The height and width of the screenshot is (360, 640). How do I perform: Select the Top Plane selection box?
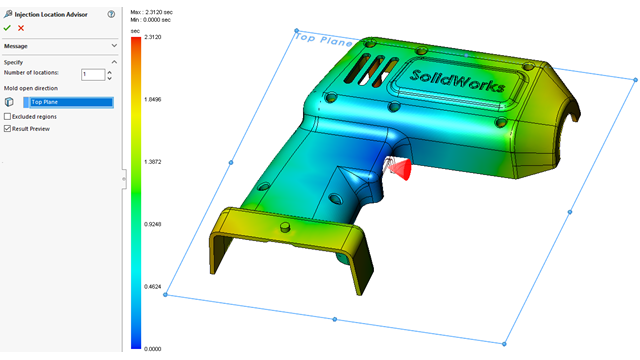point(69,102)
